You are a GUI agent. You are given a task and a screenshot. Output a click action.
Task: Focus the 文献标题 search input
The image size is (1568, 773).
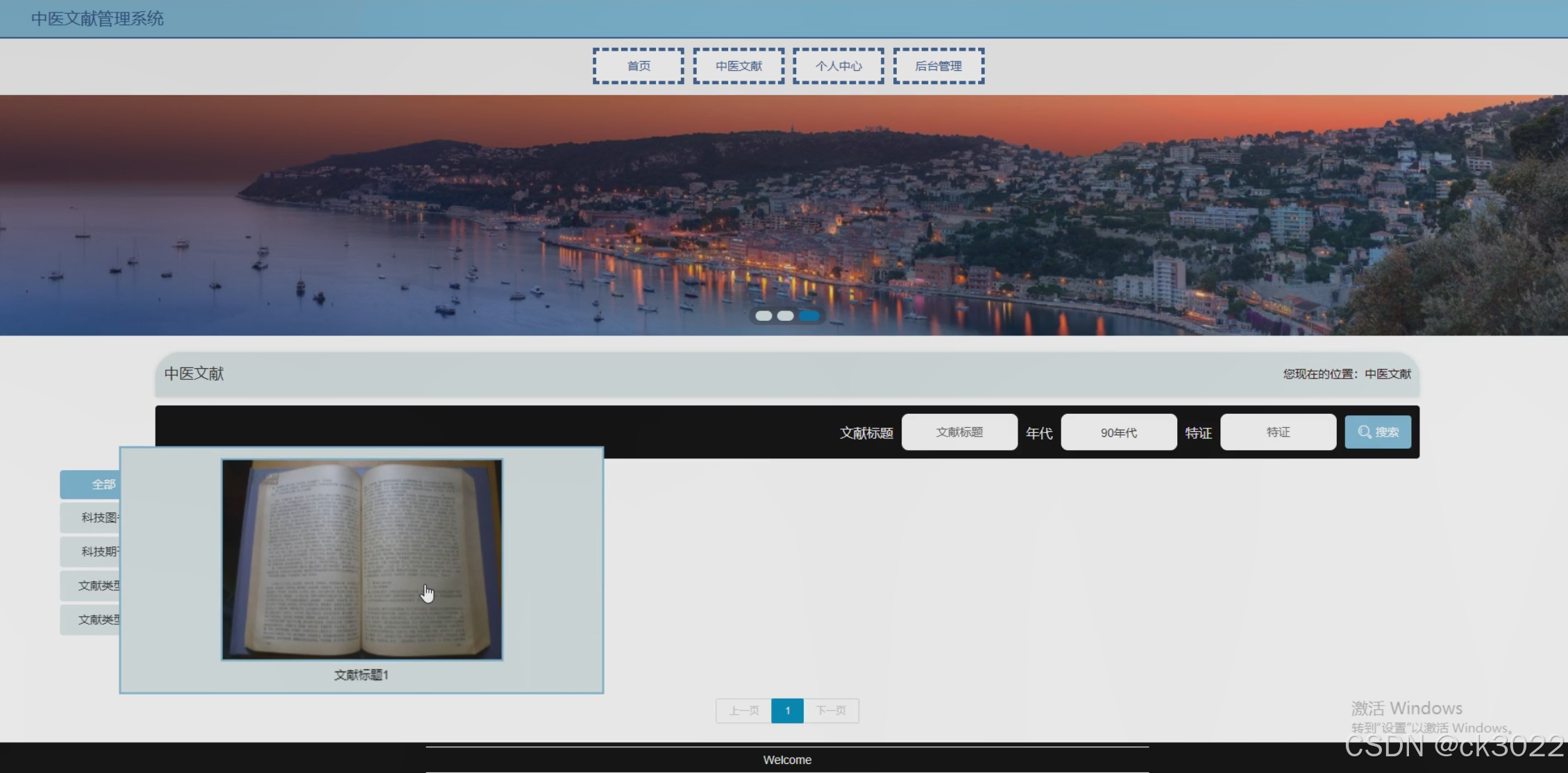[959, 432]
